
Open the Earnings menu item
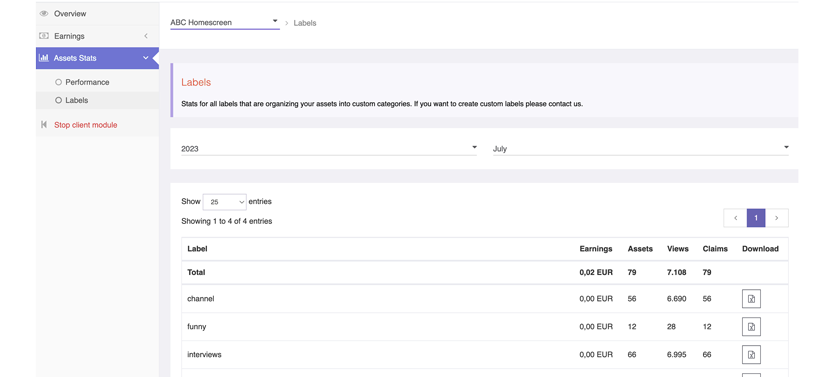[97, 36]
